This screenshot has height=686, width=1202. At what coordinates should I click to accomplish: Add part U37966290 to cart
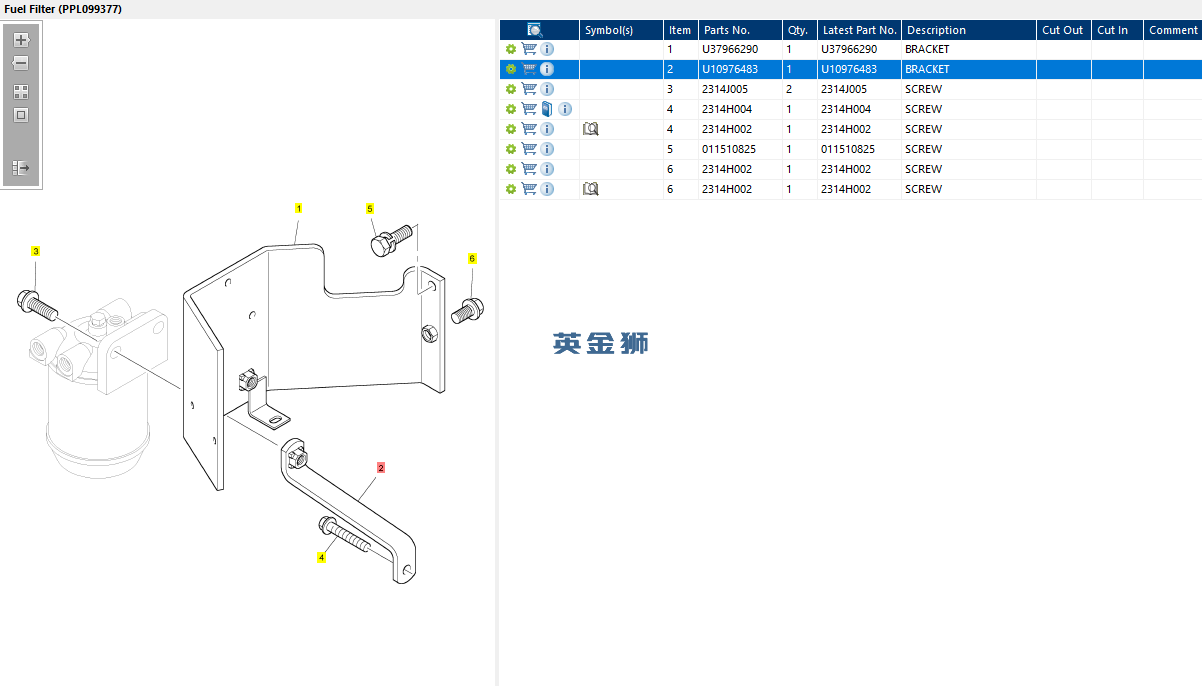[529, 49]
